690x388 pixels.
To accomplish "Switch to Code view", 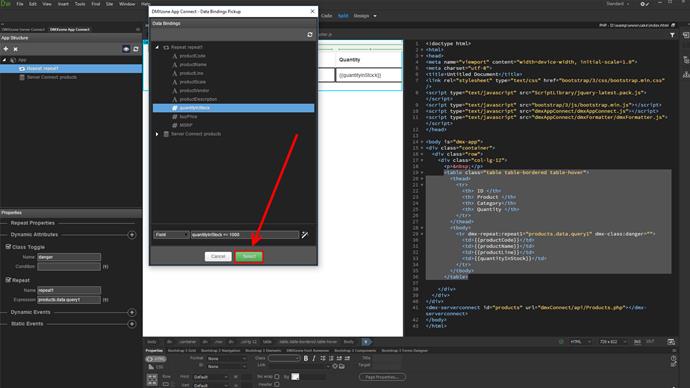I will click(x=327, y=16).
